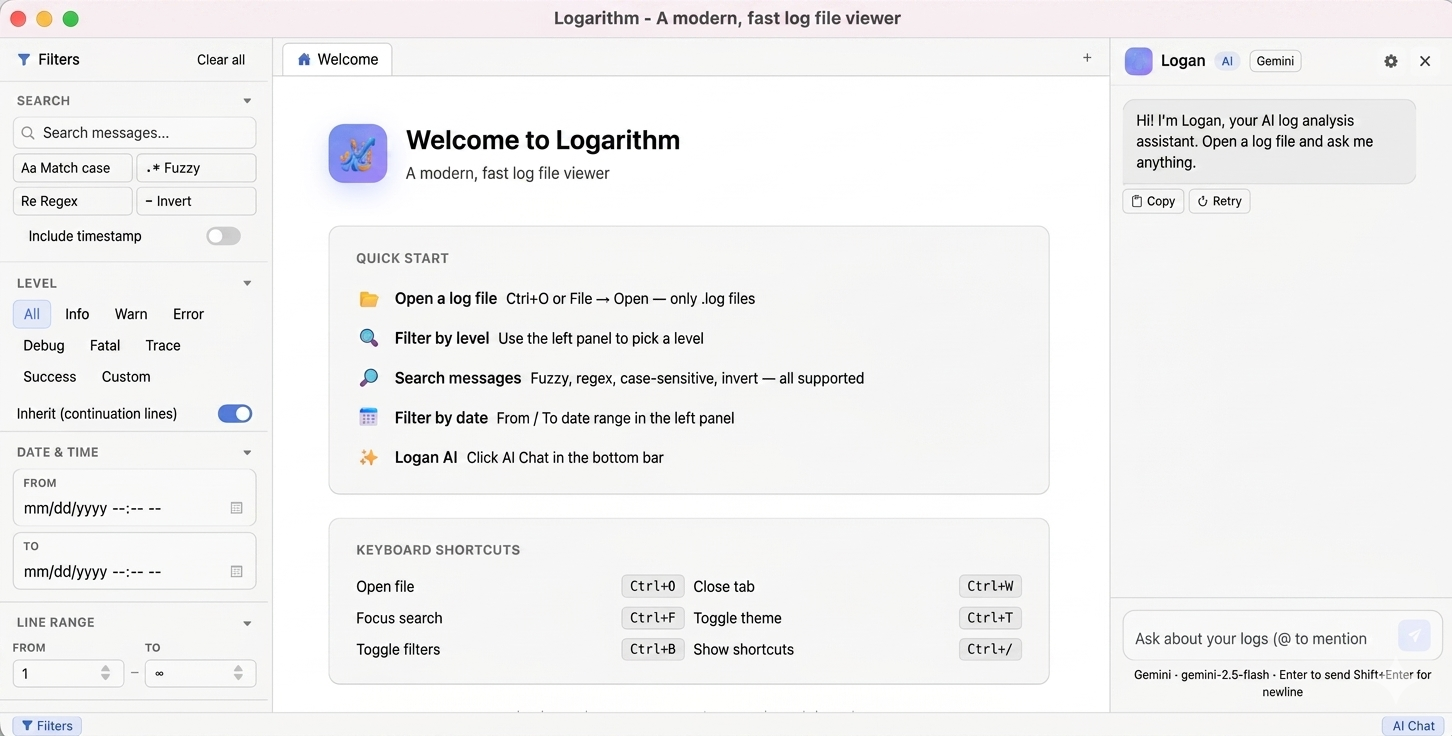Click the magnifier icon beside Search messages
This screenshot has width=1452, height=736.
(369, 378)
